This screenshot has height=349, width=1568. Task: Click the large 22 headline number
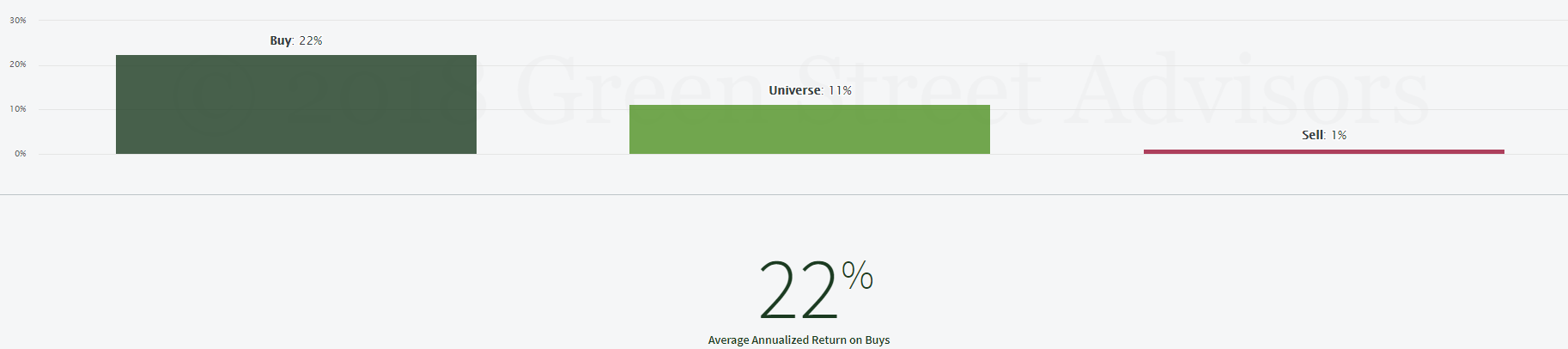[798, 291]
